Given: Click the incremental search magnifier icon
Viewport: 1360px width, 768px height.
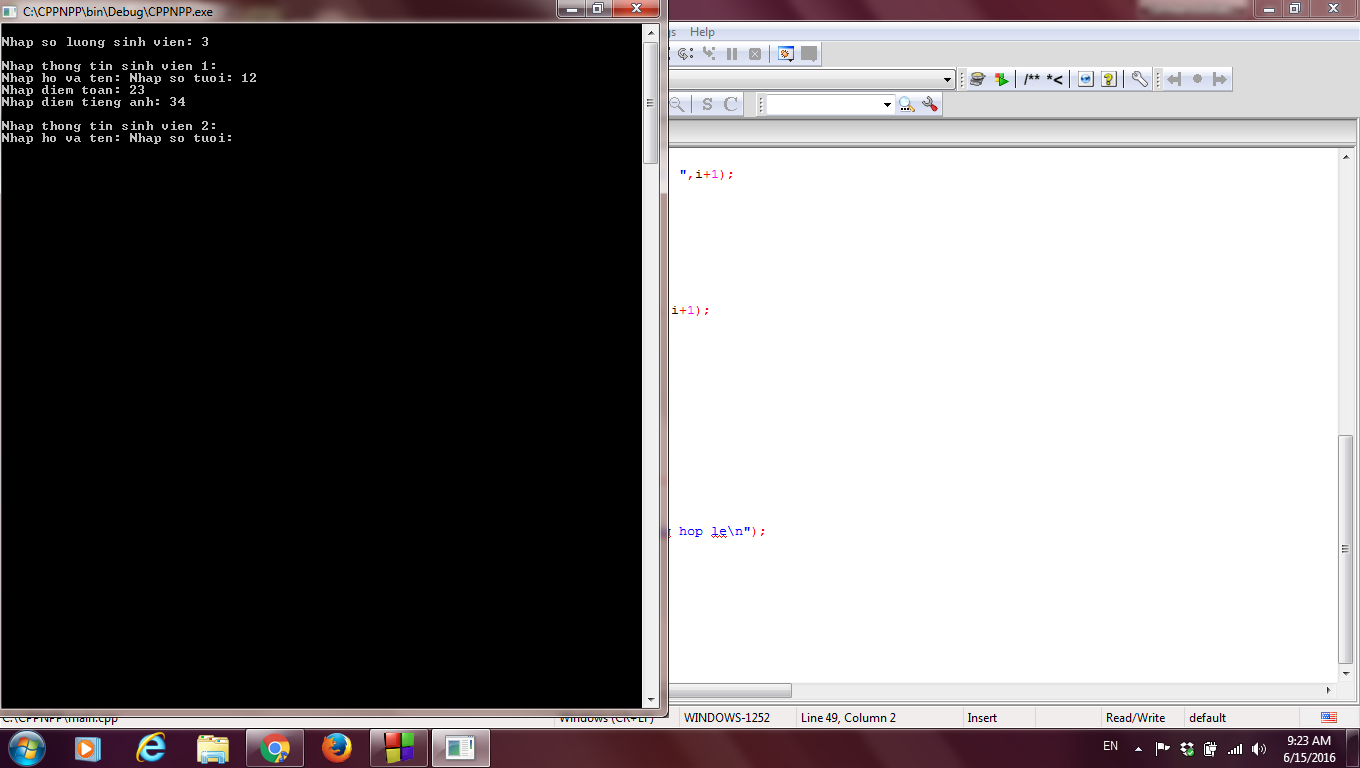Looking at the screenshot, I should click(x=907, y=104).
